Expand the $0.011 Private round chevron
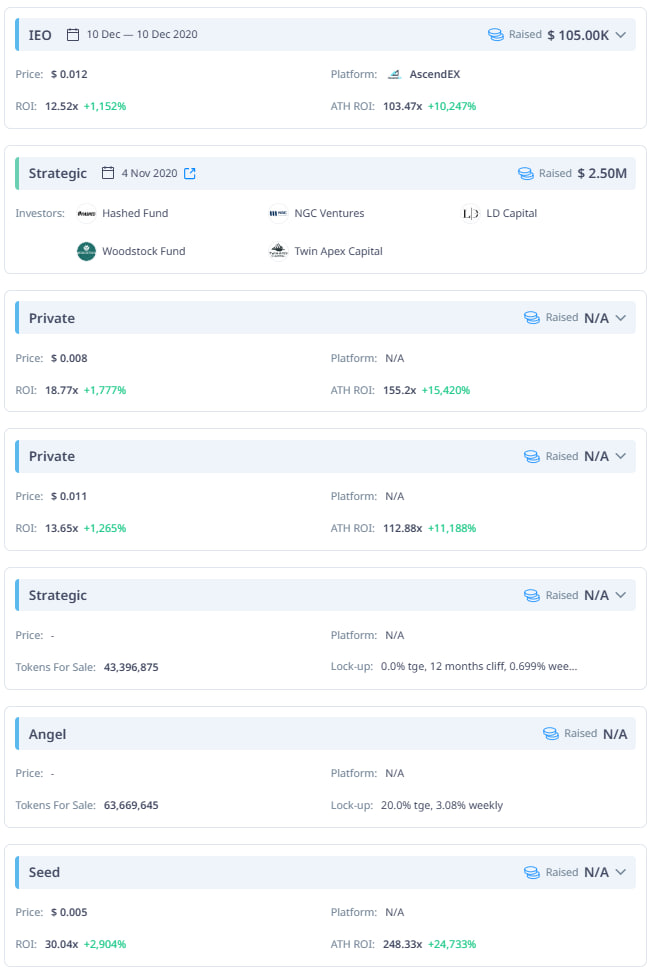Screen dimensions: 651x972 coord(621,456)
